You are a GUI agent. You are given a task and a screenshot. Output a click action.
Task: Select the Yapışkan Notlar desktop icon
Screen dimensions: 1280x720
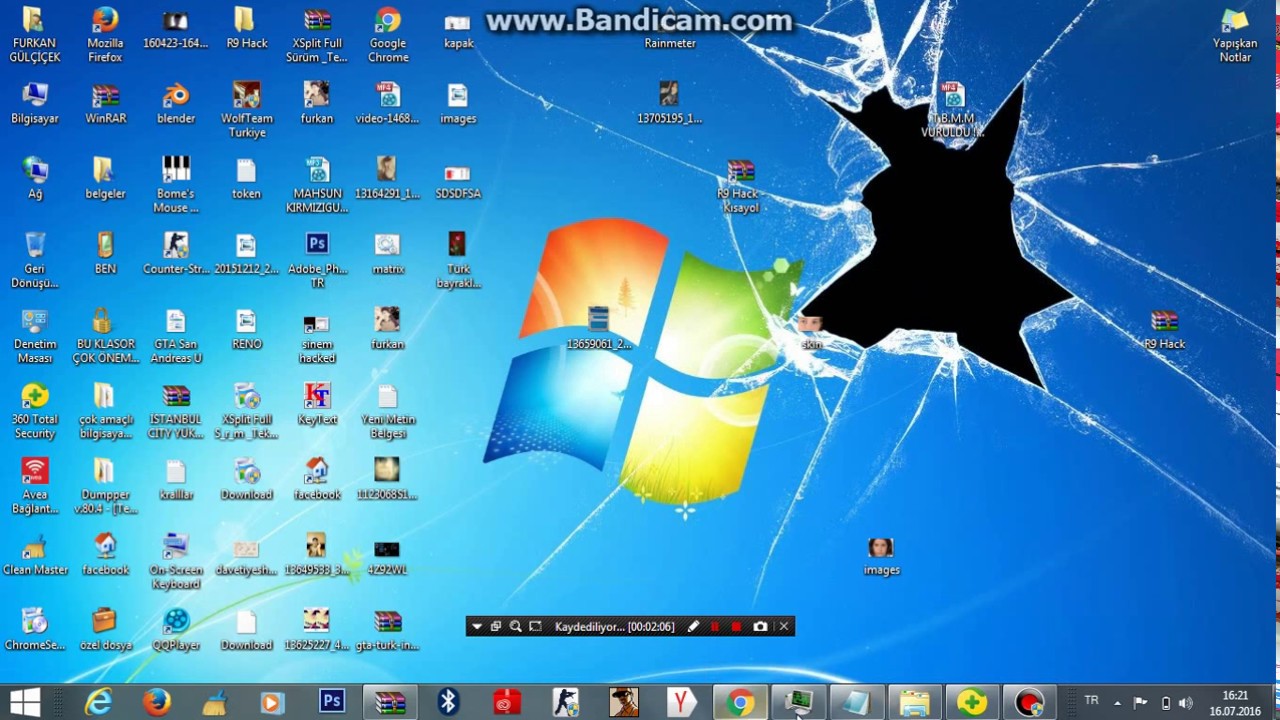tap(1235, 36)
